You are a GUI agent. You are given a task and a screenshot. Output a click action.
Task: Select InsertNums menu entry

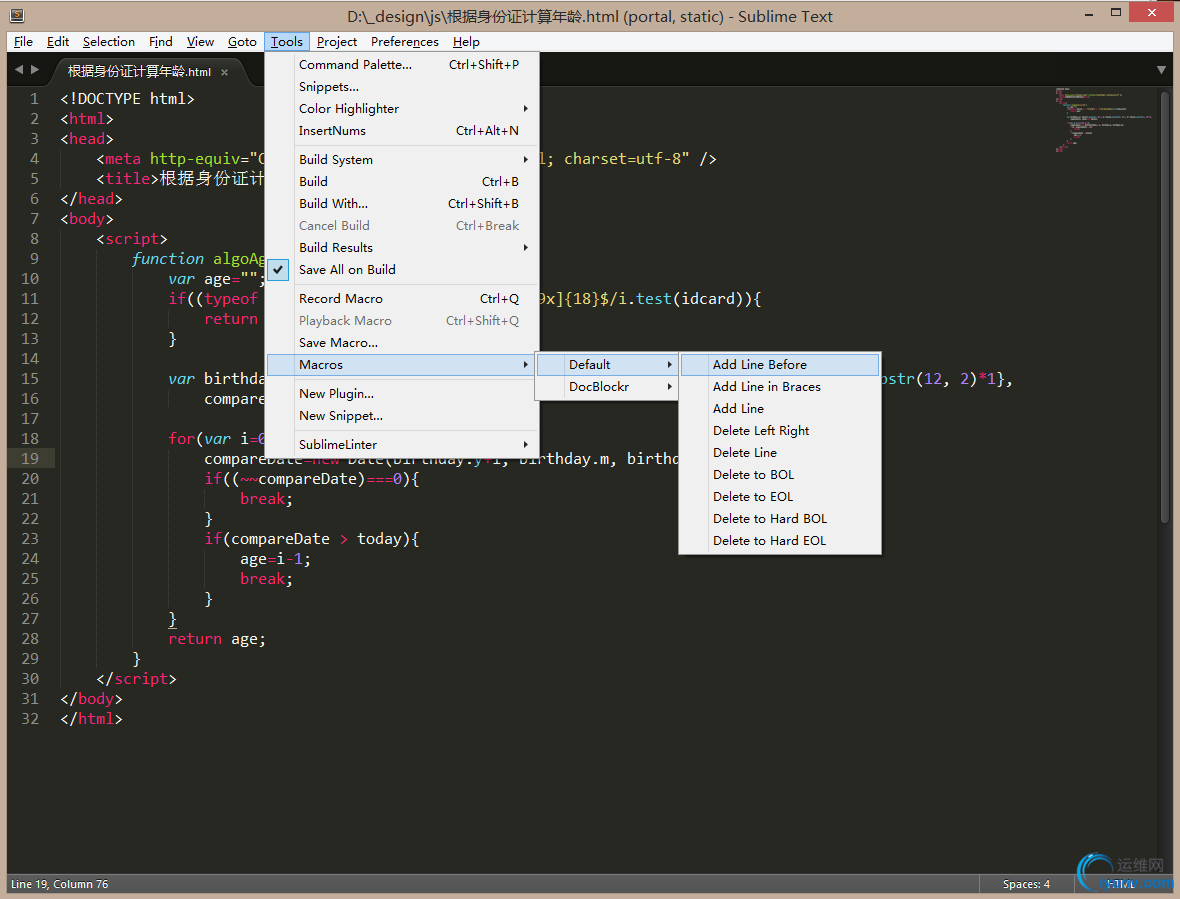pyautogui.click(x=403, y=130)
